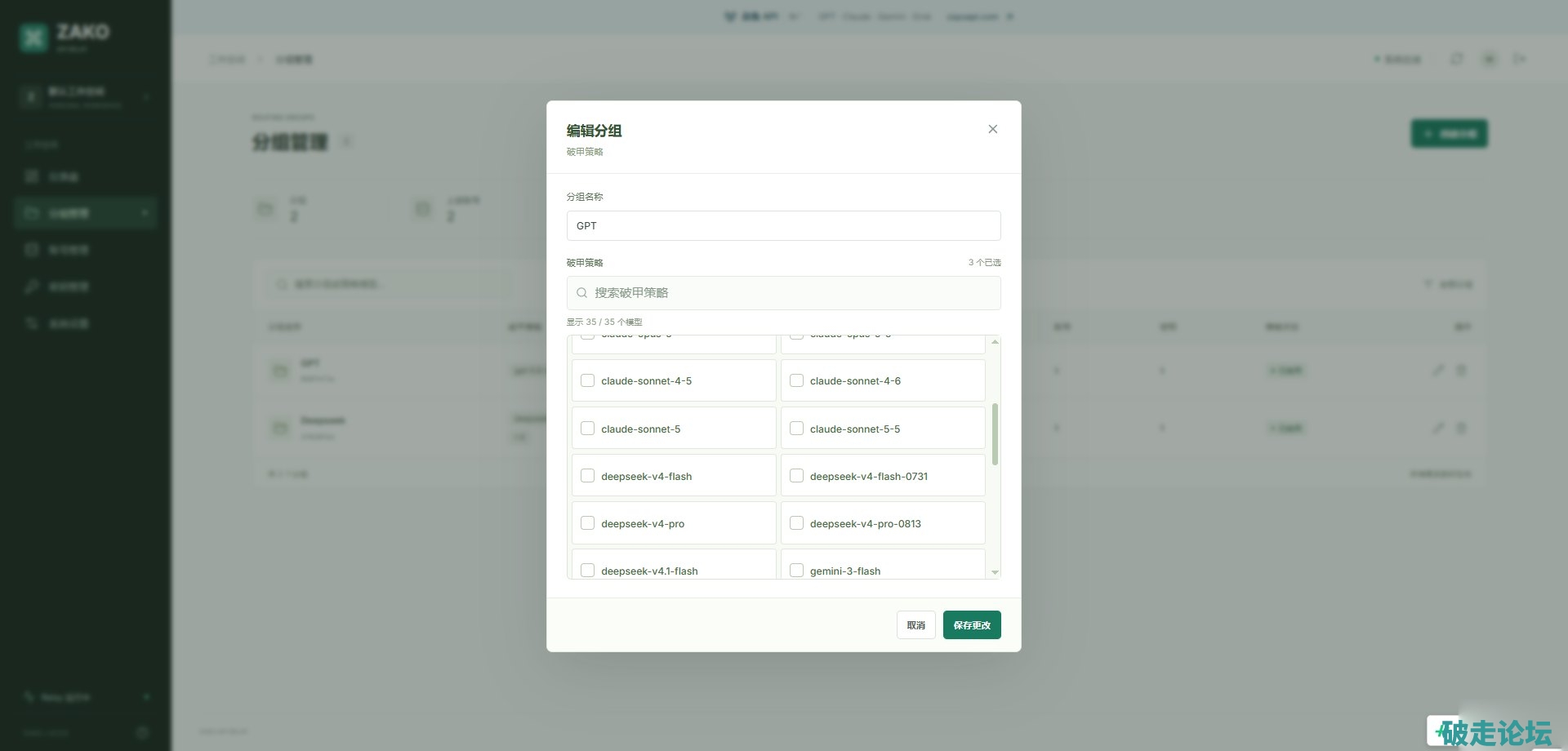Check the claude-sonnet-4-5 checkbox
This screenshot has width=1568, height=751.
(587, 380)
